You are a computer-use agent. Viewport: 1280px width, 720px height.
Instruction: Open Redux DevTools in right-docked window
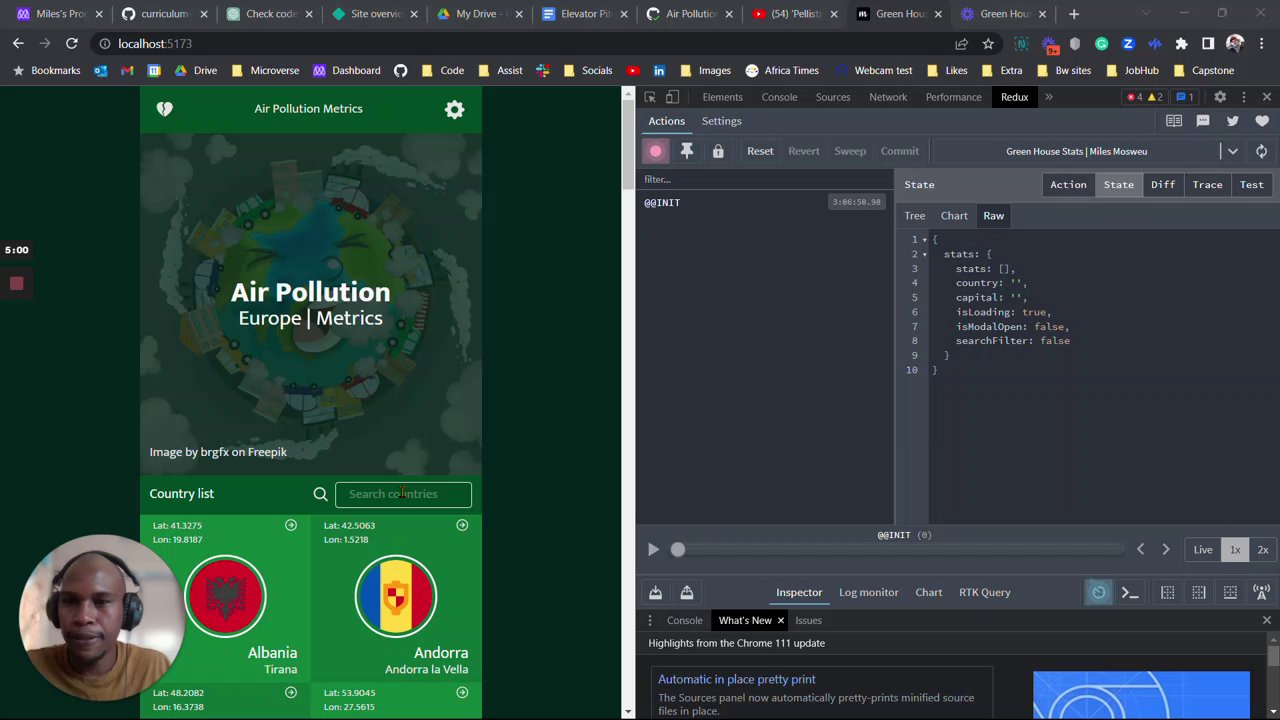point(1199,592)
